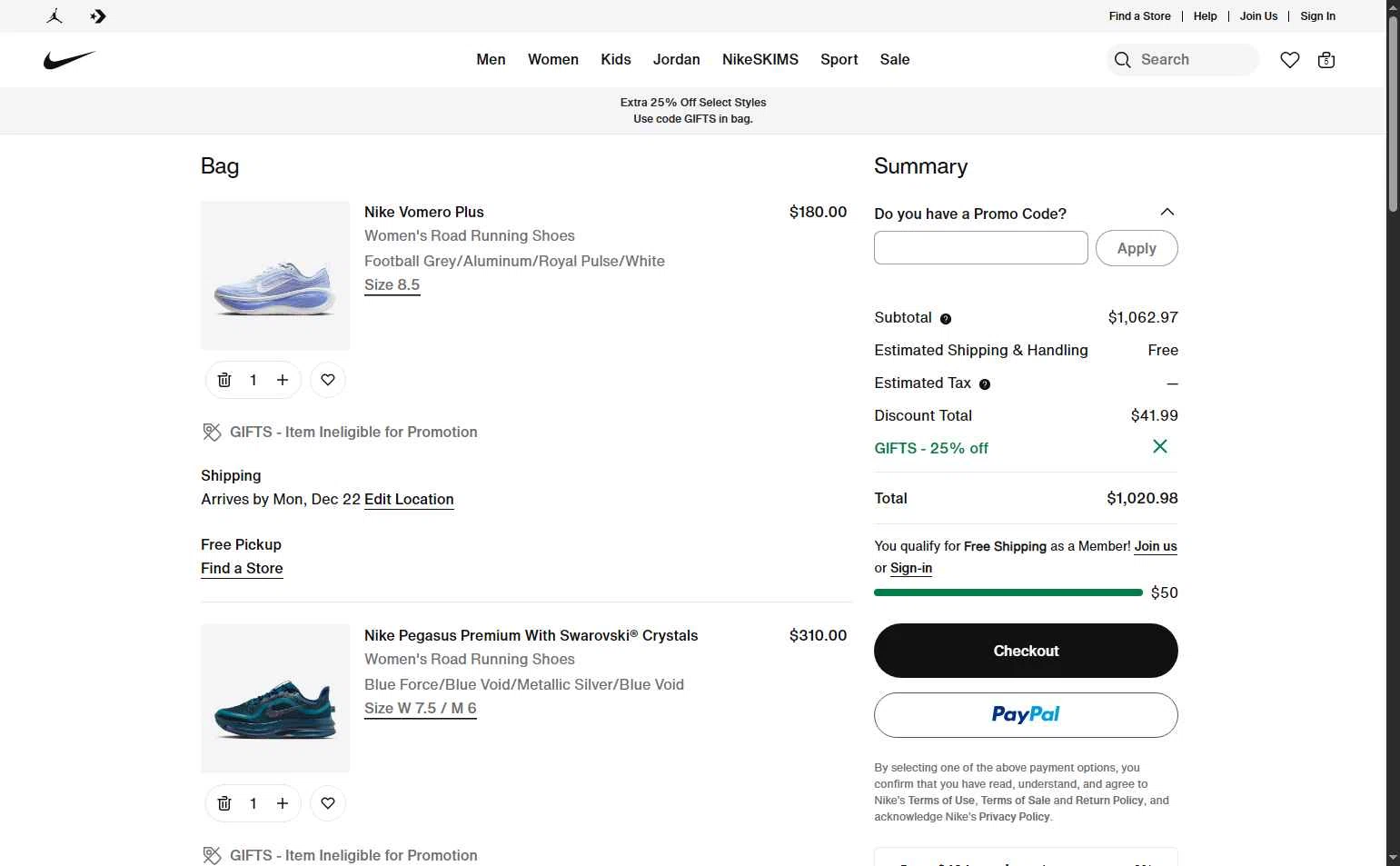This screenshot has height=866, width=1400.
Task: Remove Nike Vomero Plus with trash icon
Action: [x=224, y=380]
